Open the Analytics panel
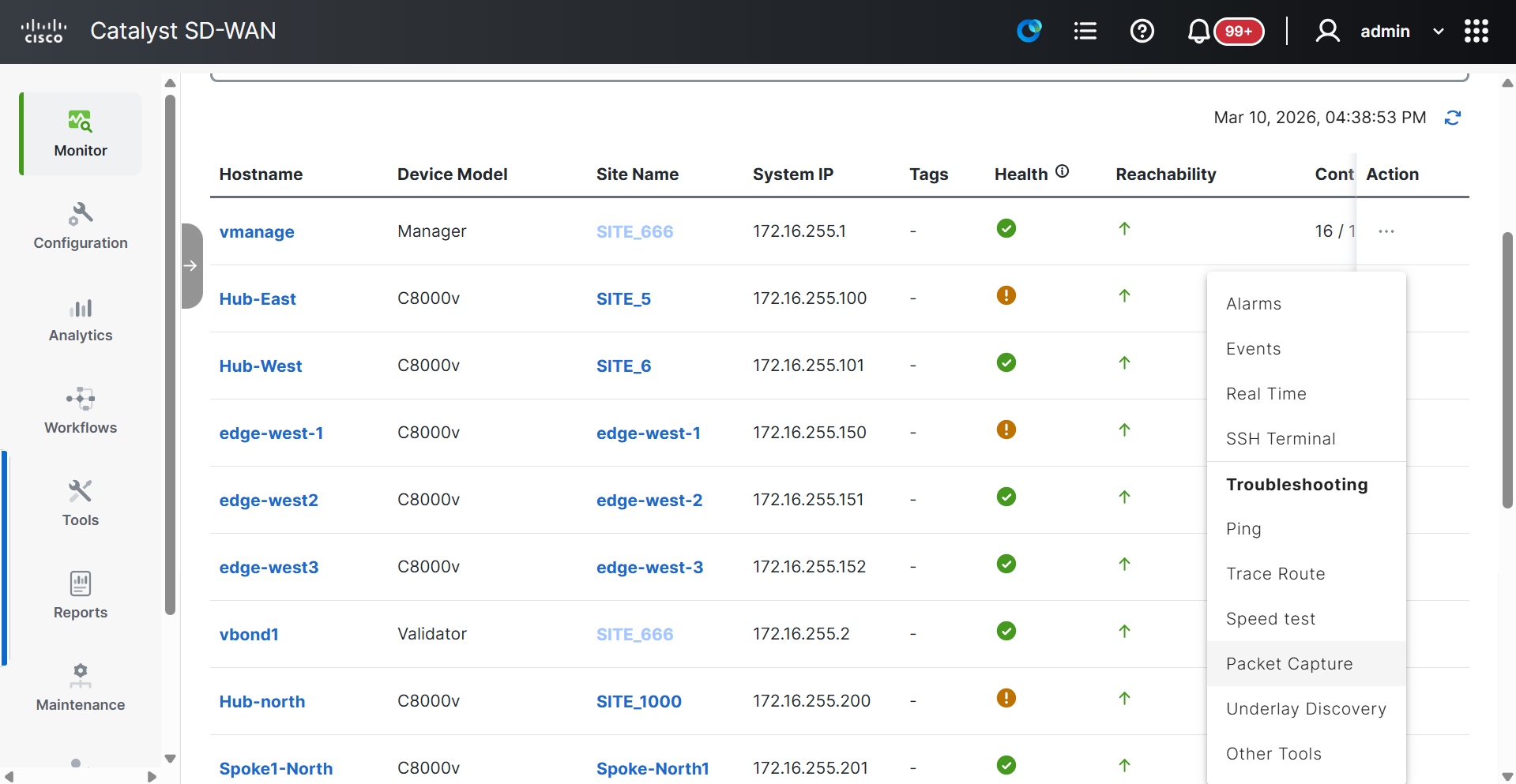The width and height of the screenshot is (1516, 784). (80, 318)
